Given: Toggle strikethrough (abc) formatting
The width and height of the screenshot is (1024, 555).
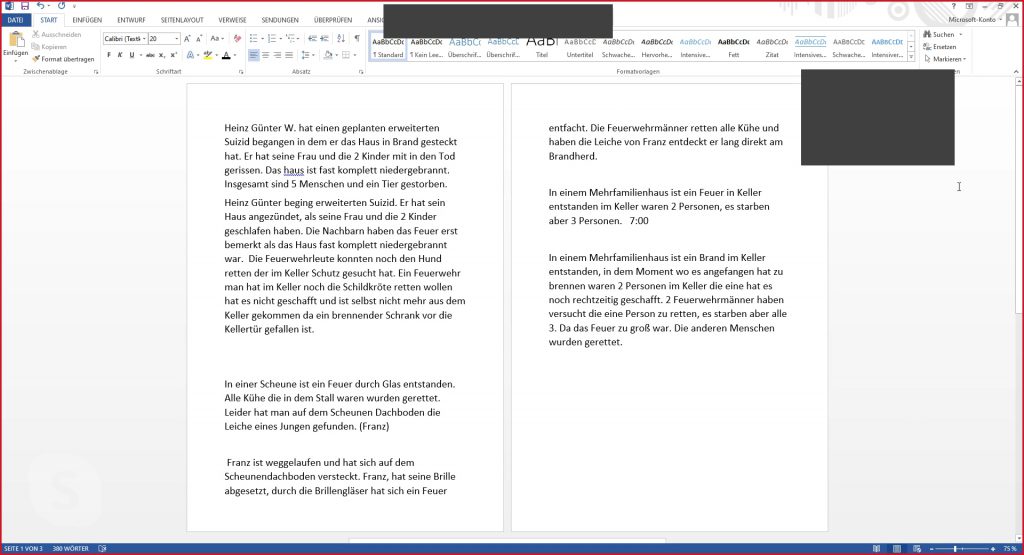Looking at the screenshot, I should coord(150,55).
